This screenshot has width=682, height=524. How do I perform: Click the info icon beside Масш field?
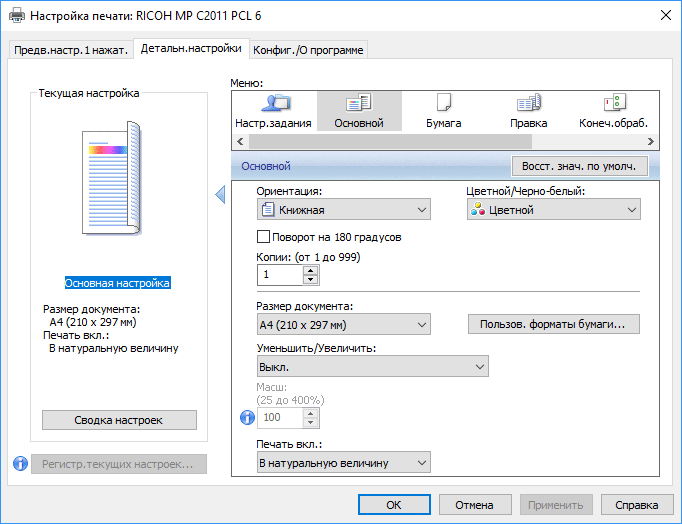[x=247, y=417]
